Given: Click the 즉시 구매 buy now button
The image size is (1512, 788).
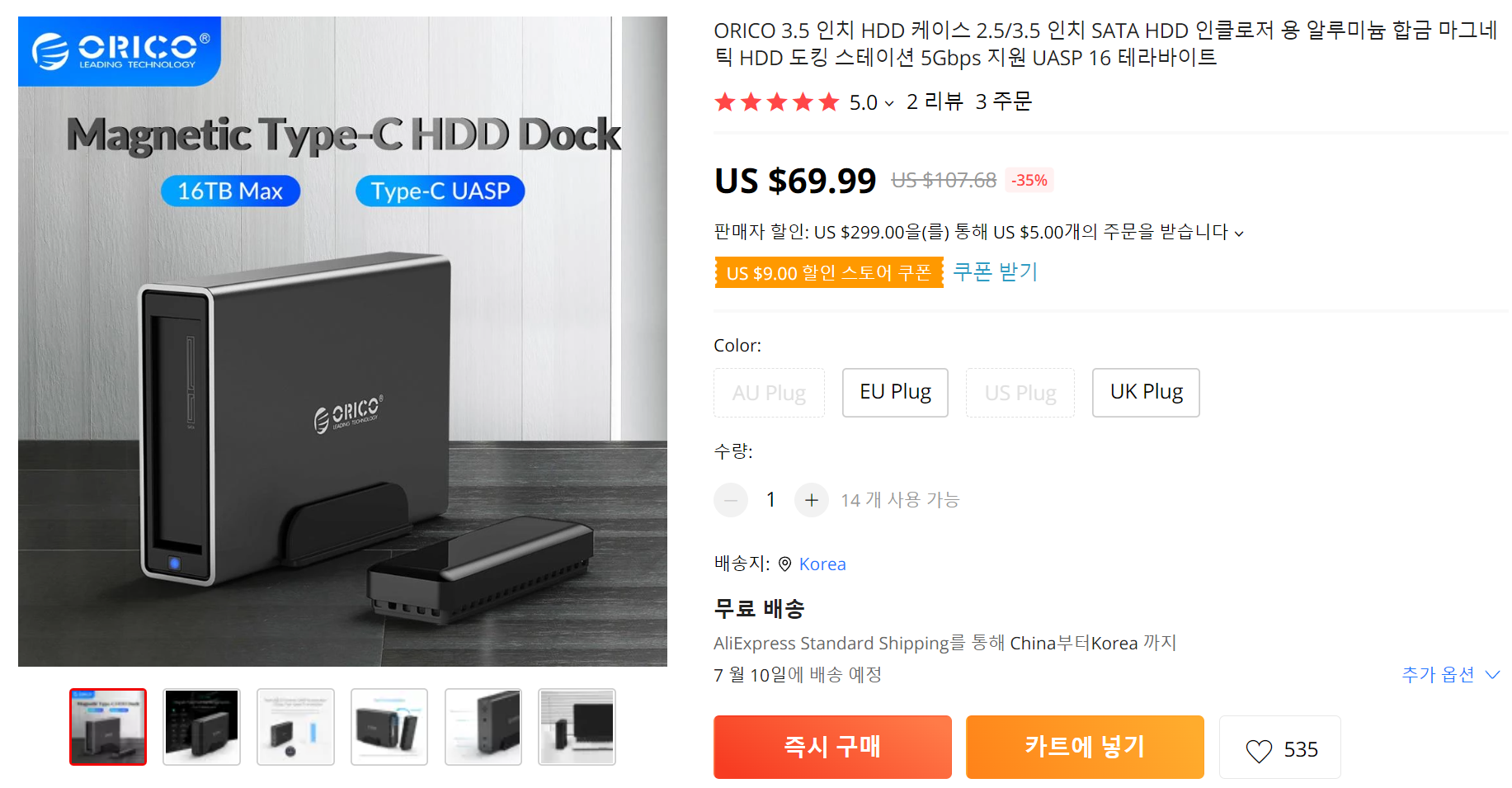Looking at the screenshot, I should tap(832, 747).
